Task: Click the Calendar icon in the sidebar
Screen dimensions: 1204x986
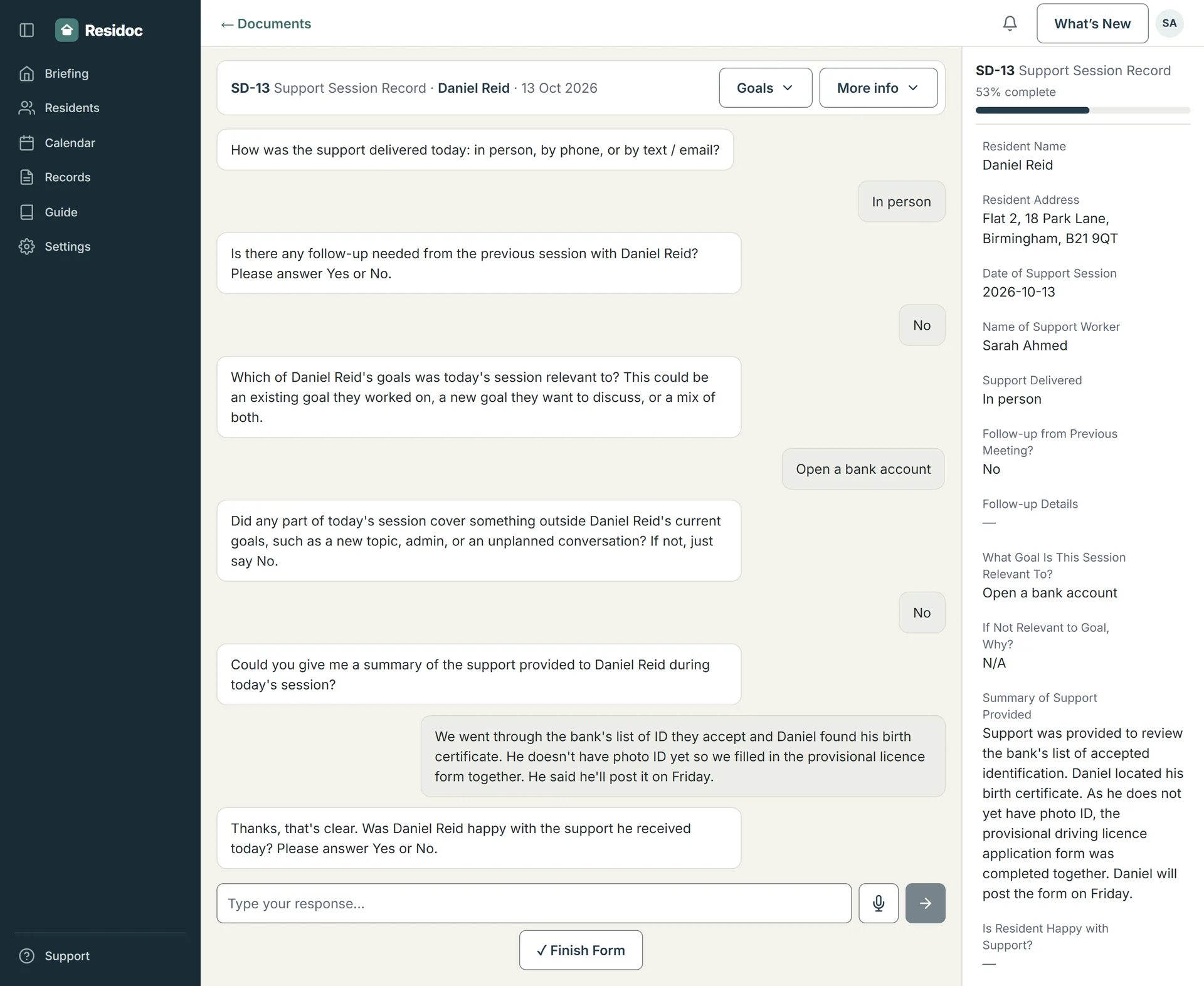Action: 27,143
